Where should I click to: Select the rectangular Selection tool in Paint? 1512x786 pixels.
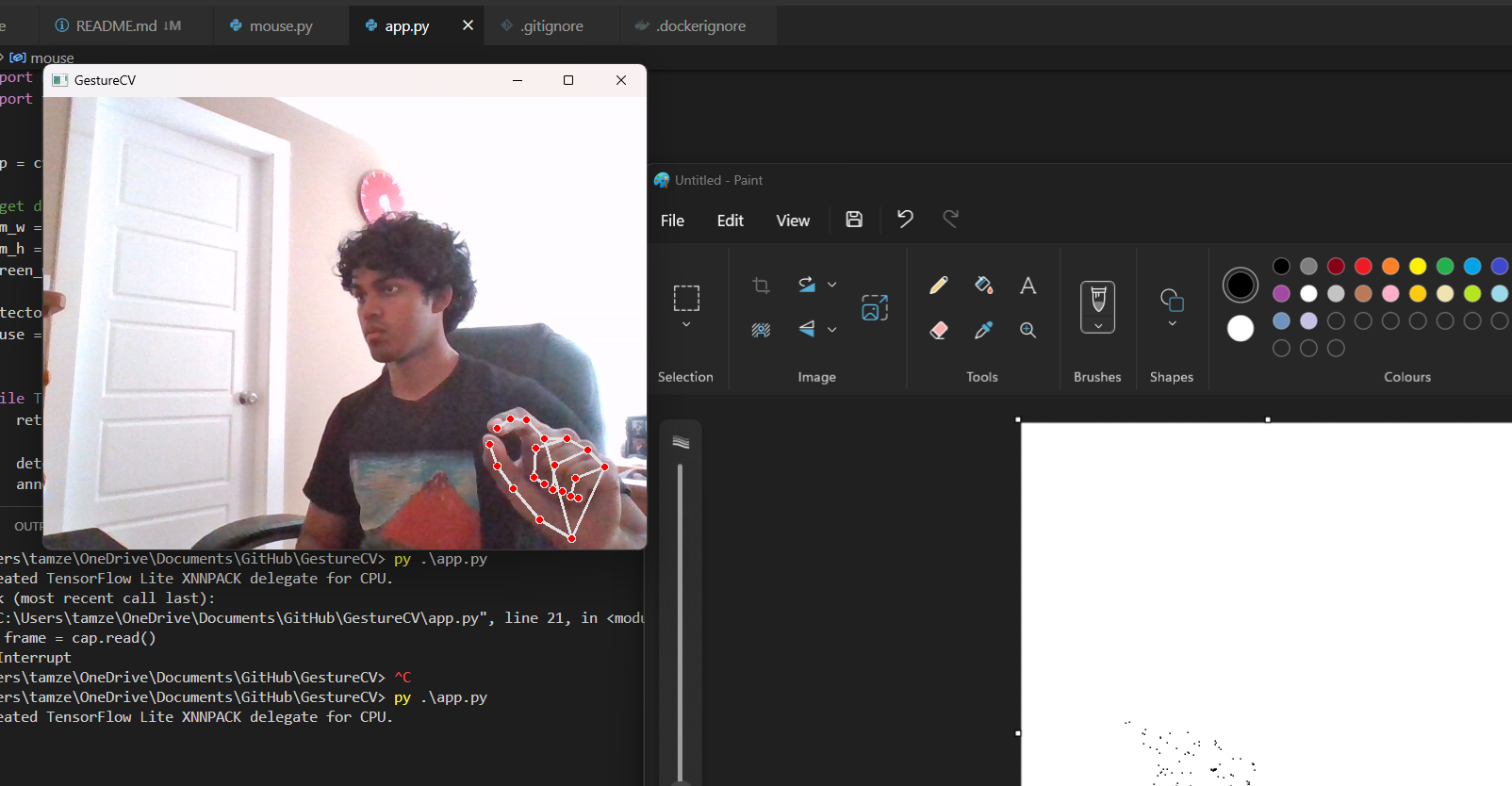tap(686, 298)
